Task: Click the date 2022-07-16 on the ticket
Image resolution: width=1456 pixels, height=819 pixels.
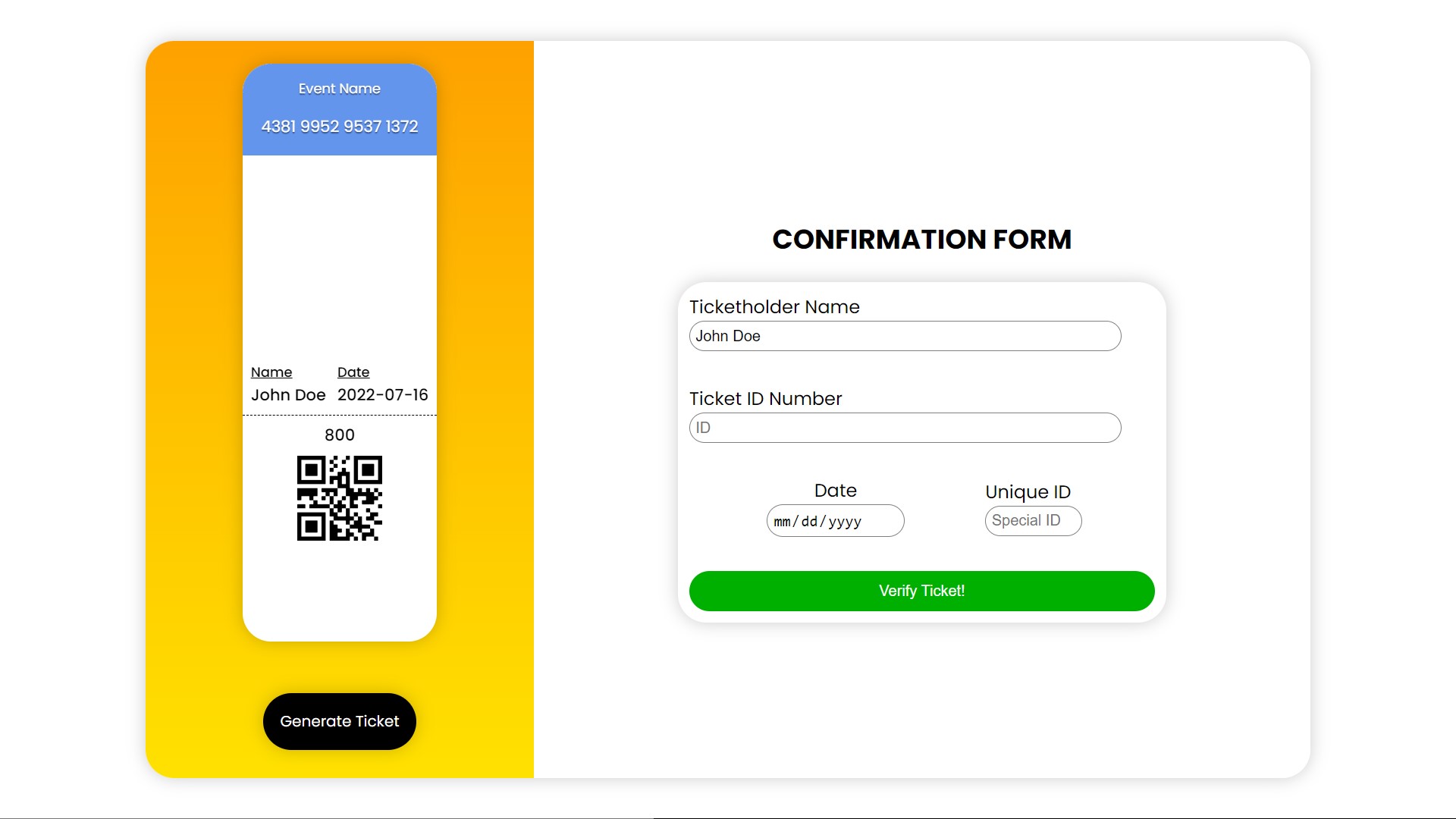Action: tap(383, 395)
